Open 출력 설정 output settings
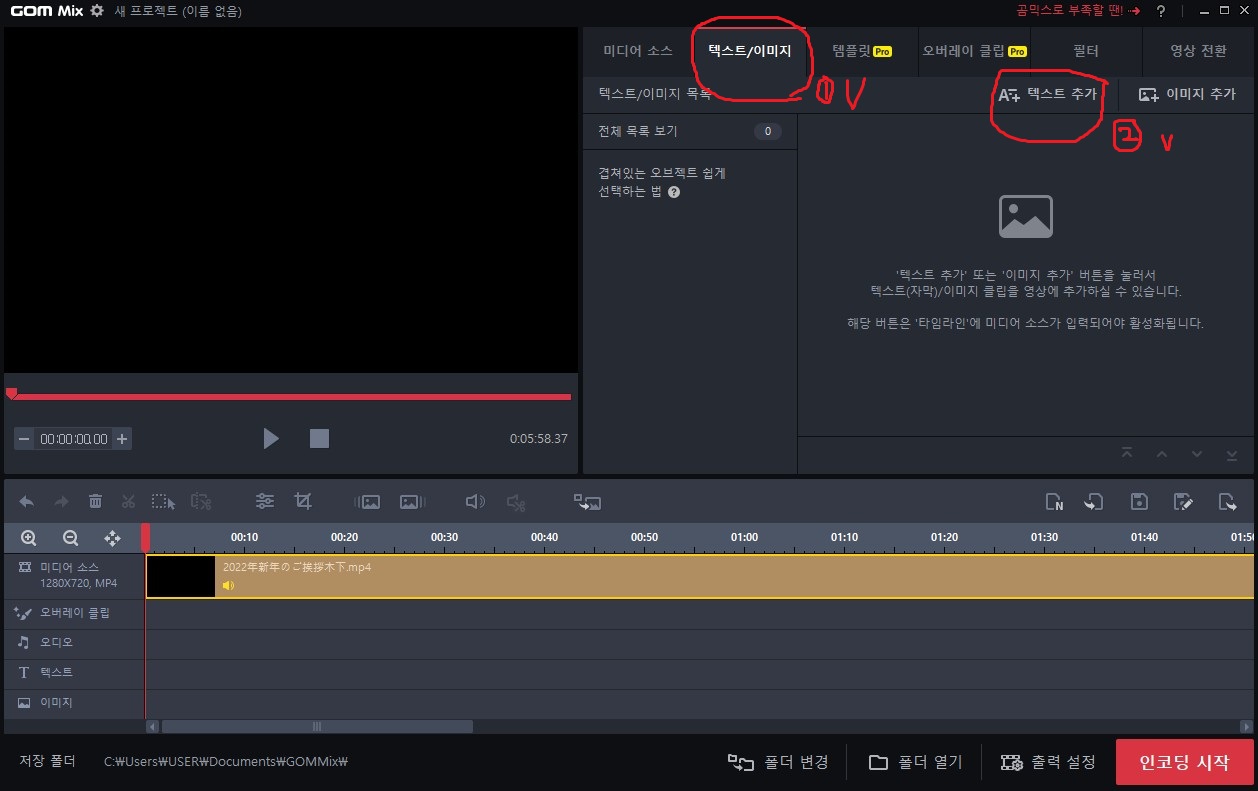The image size is (1258, 791). (x=1049, y=762)
